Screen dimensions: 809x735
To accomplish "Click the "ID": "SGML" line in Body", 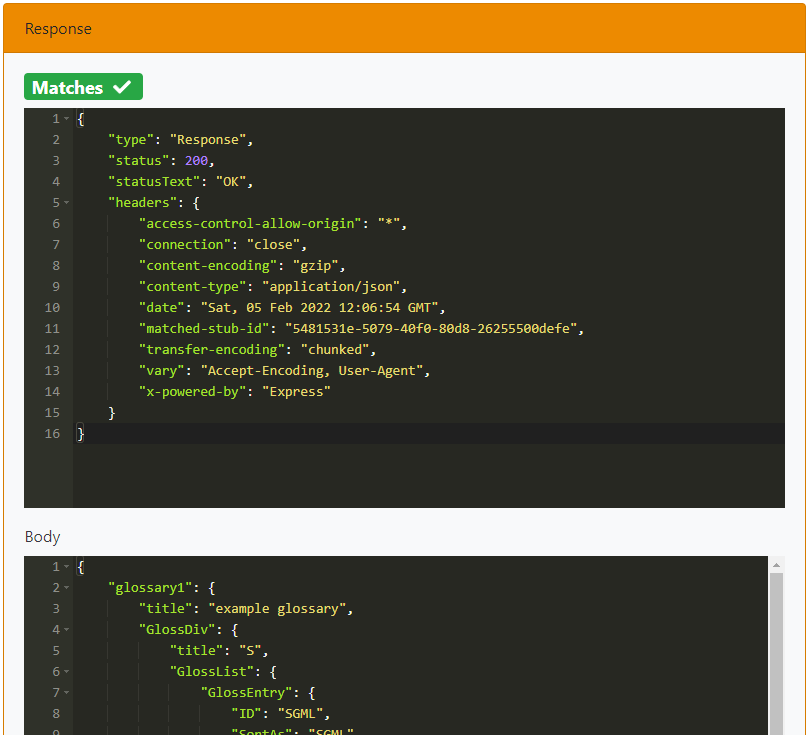I will click(281, 714).
